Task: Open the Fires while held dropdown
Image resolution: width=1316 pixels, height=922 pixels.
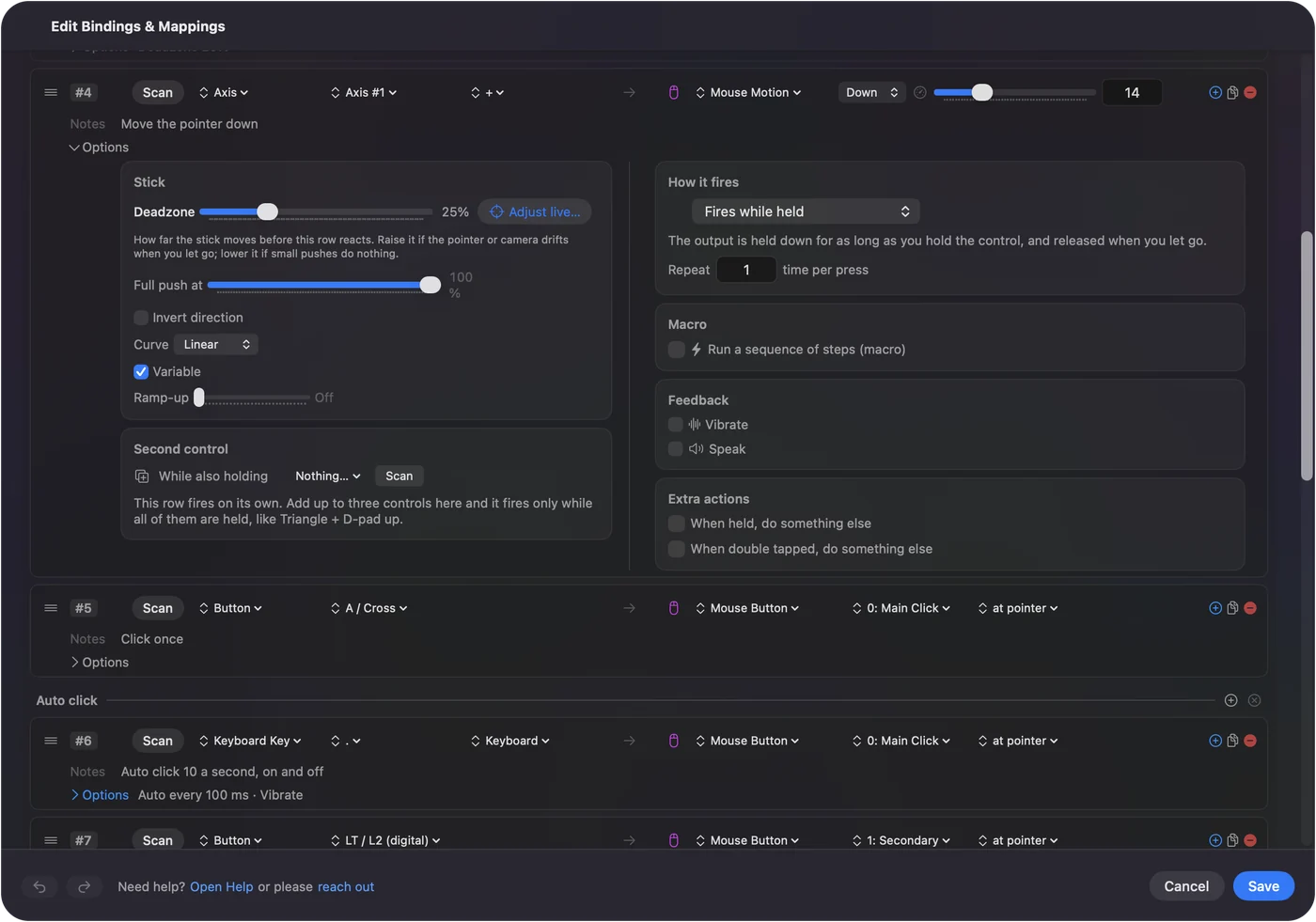Action: [x=806, y=211]
